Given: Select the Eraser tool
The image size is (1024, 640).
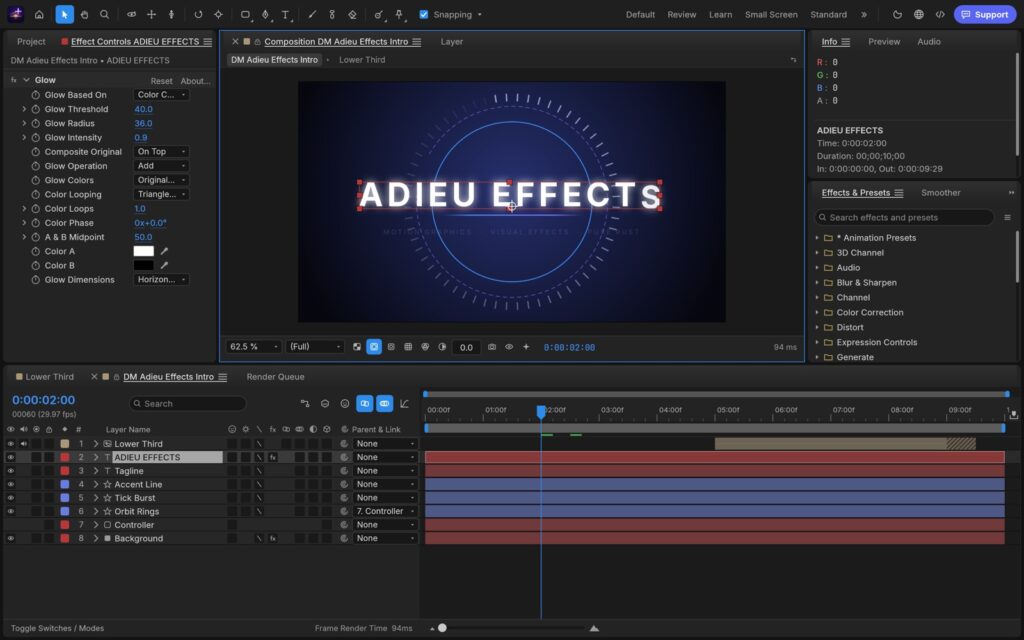Looking at the screenshot, I should pos(352,14).
